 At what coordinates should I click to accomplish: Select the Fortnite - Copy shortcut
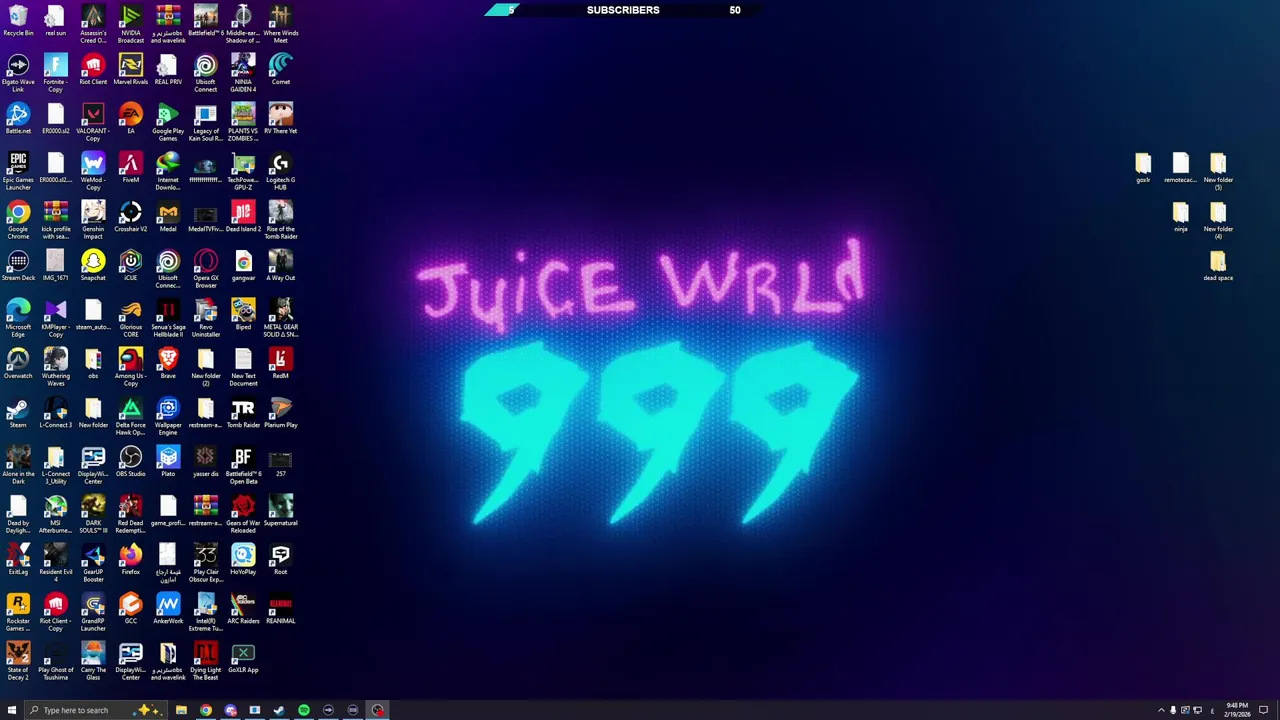coord(56,73)
